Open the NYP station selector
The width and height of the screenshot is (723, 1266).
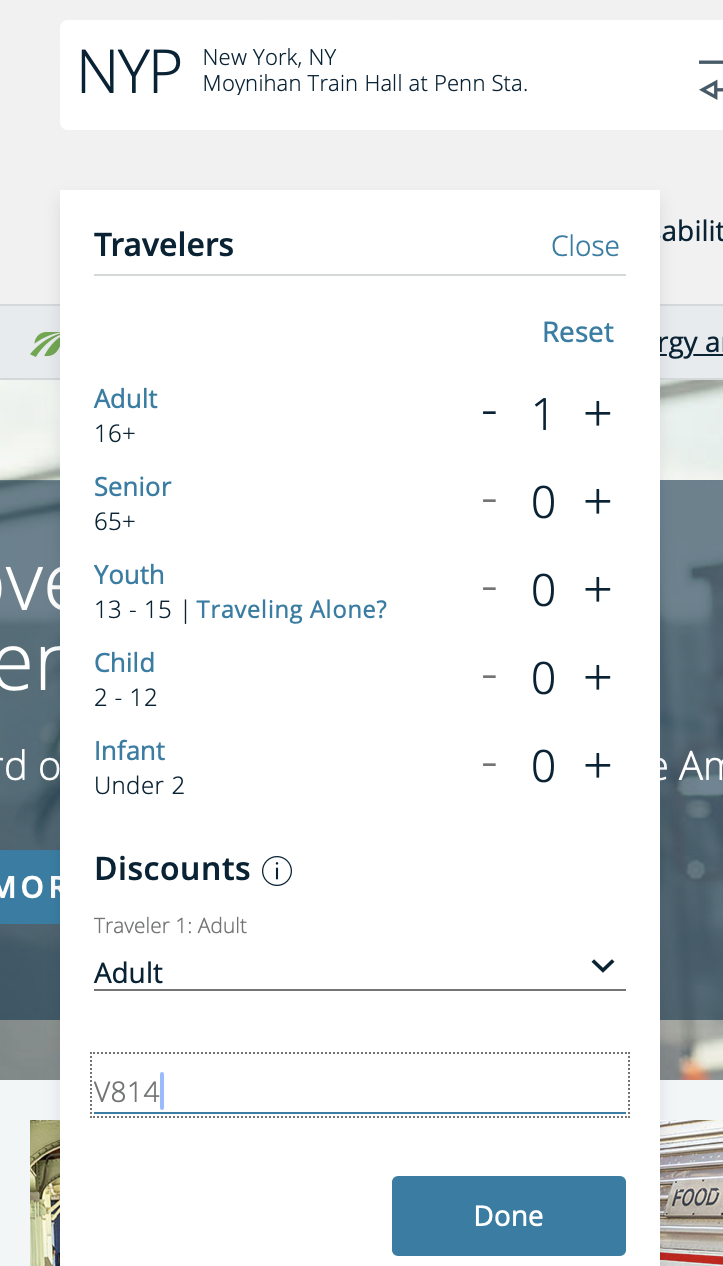click(130, 71)
